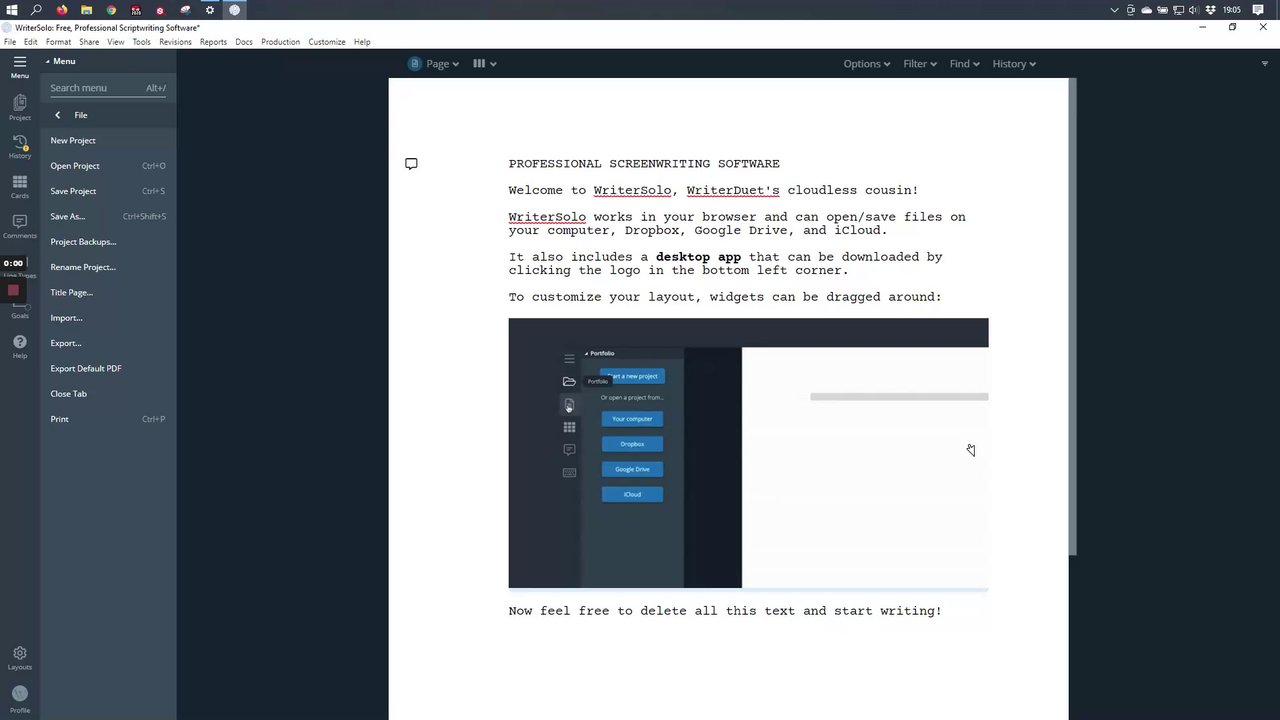The height and width of the screenshot is (720, 1280).
Task: Expand the Find dropdown
Action: (964, 64)
